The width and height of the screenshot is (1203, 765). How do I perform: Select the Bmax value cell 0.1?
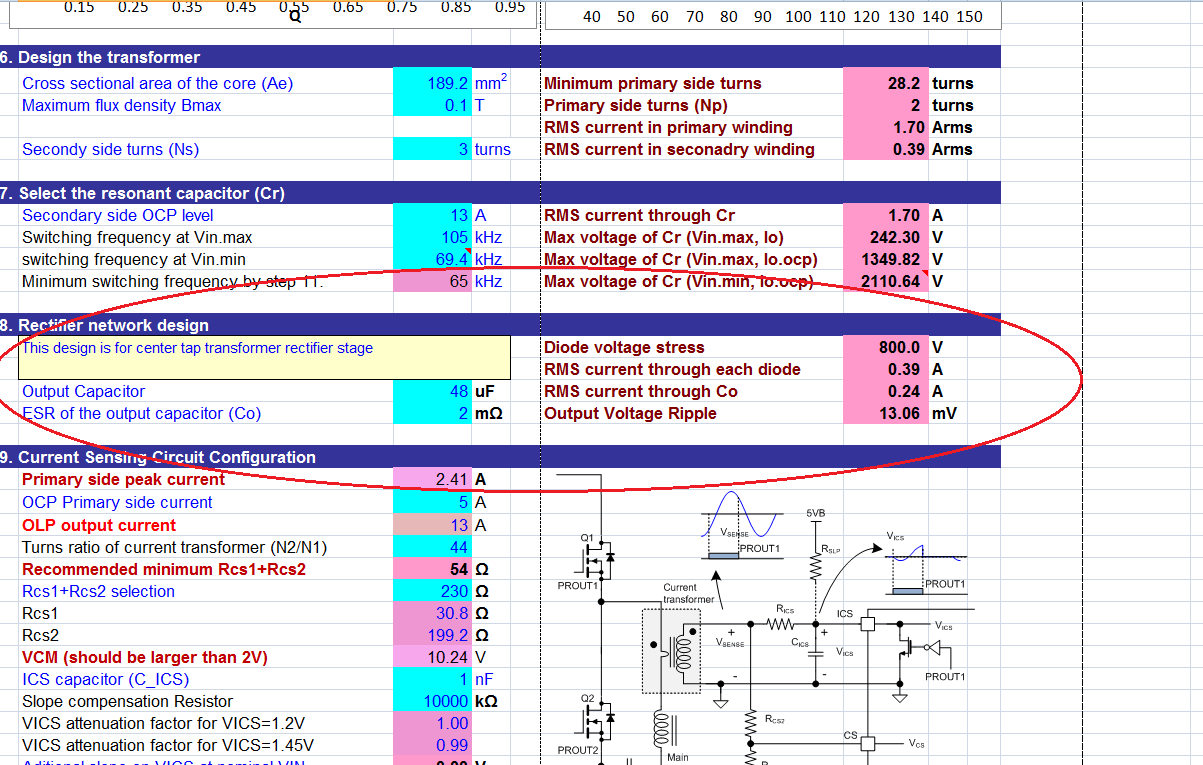(x=433, y=106)
